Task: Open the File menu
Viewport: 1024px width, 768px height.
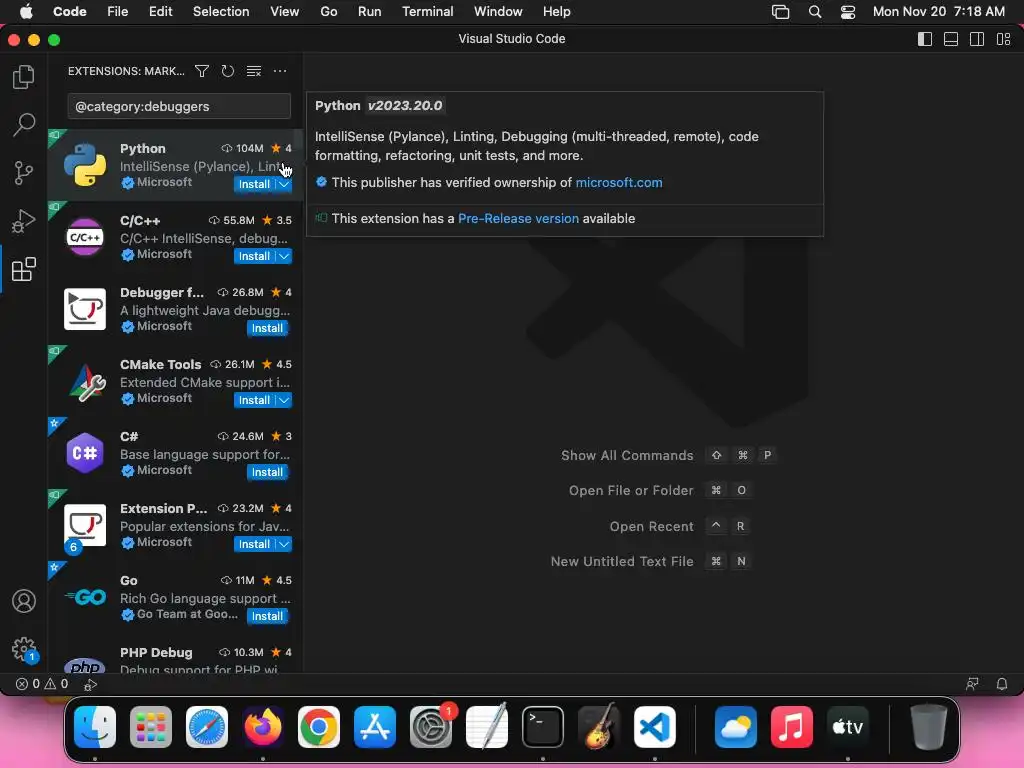Action: pyautogui.click(x=118, y=12)
